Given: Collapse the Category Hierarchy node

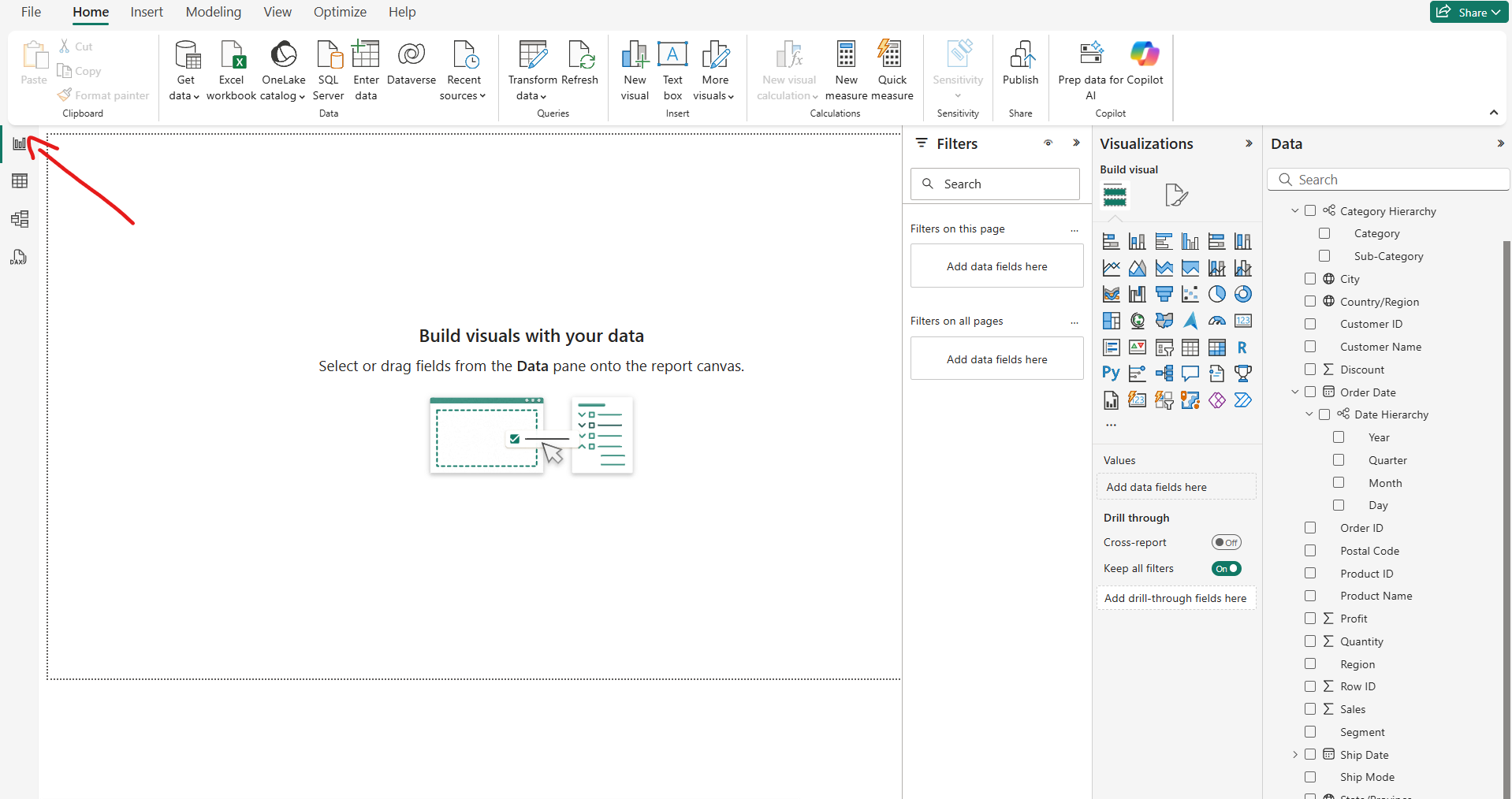Looking at the screenshot, I should tap(1295, 211).
